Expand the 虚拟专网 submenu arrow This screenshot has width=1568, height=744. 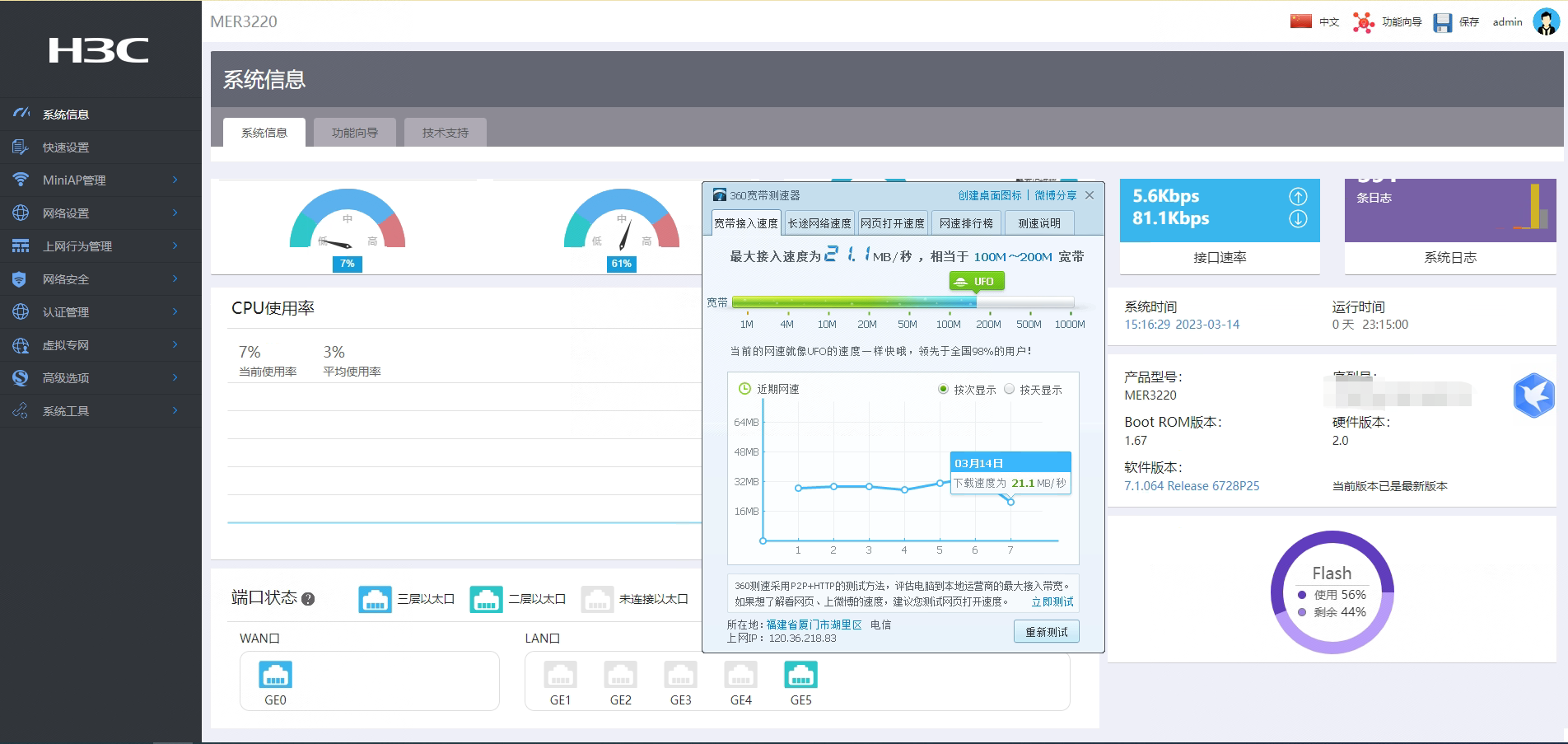pyautogui.click(x=175, y=344)
